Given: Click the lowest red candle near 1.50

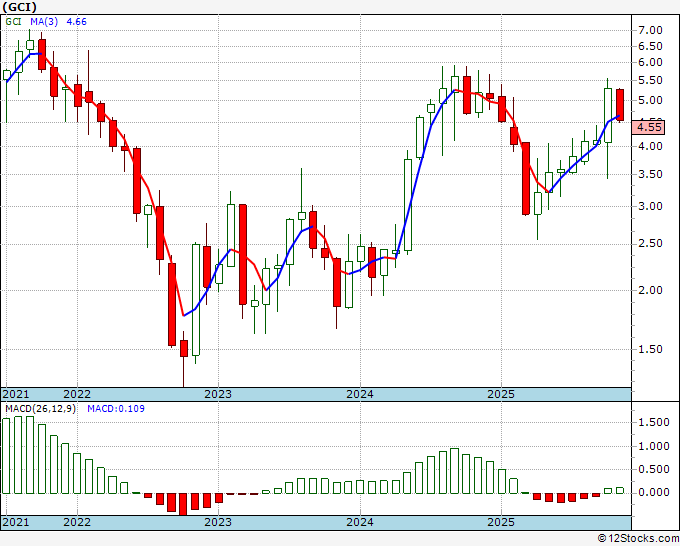Looking at the screenshot, I should (x=184, y=348).
